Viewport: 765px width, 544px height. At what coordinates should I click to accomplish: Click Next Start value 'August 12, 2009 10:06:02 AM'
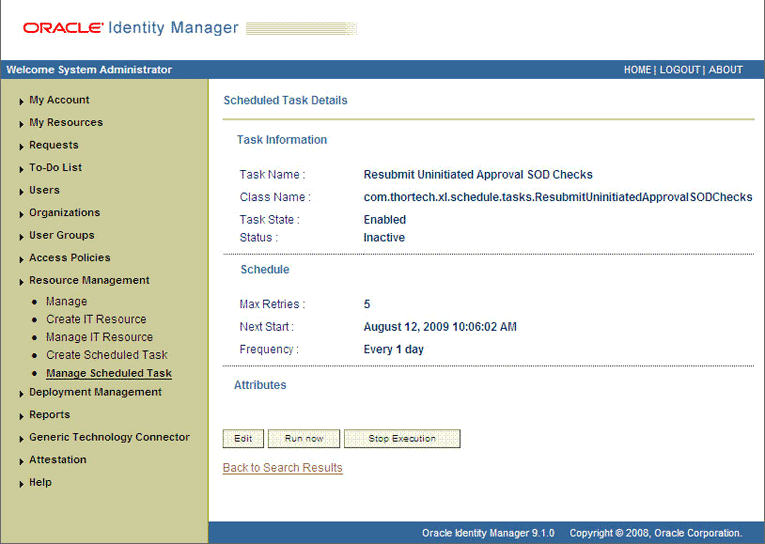440,327
